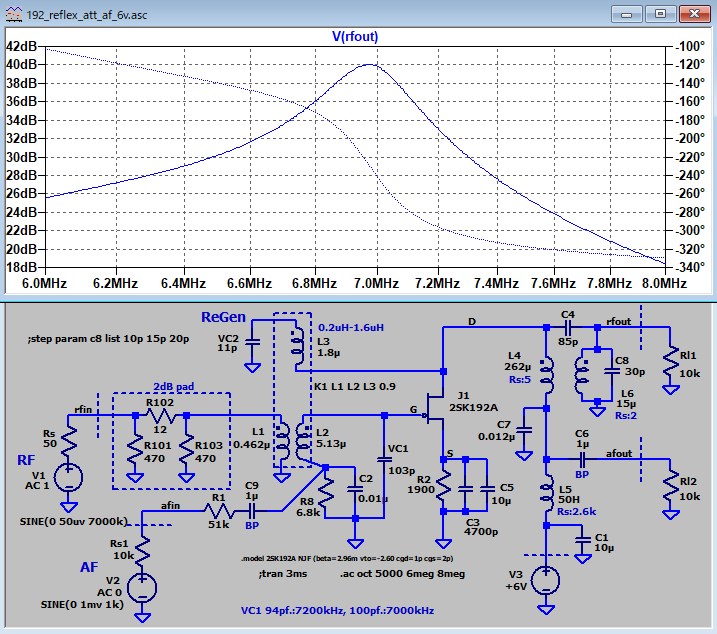
Task: Select inductor L1 0.462µ symbol
Action: [282, 441]
